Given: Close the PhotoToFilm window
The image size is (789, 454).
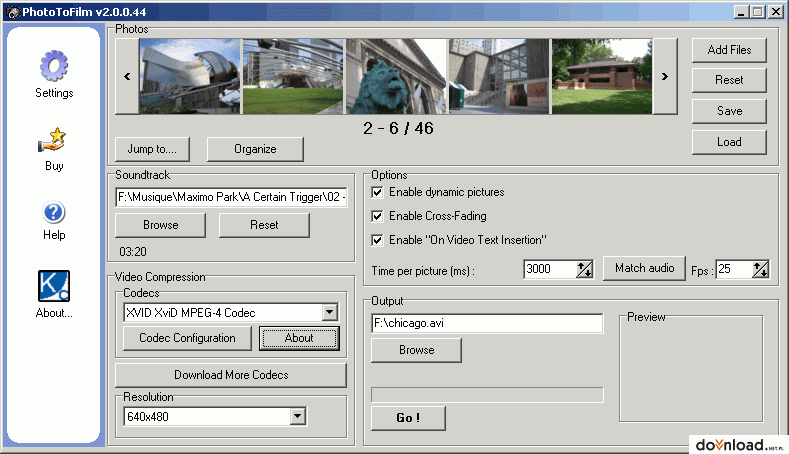Looking at the screenshot, I should coord(775,12).
